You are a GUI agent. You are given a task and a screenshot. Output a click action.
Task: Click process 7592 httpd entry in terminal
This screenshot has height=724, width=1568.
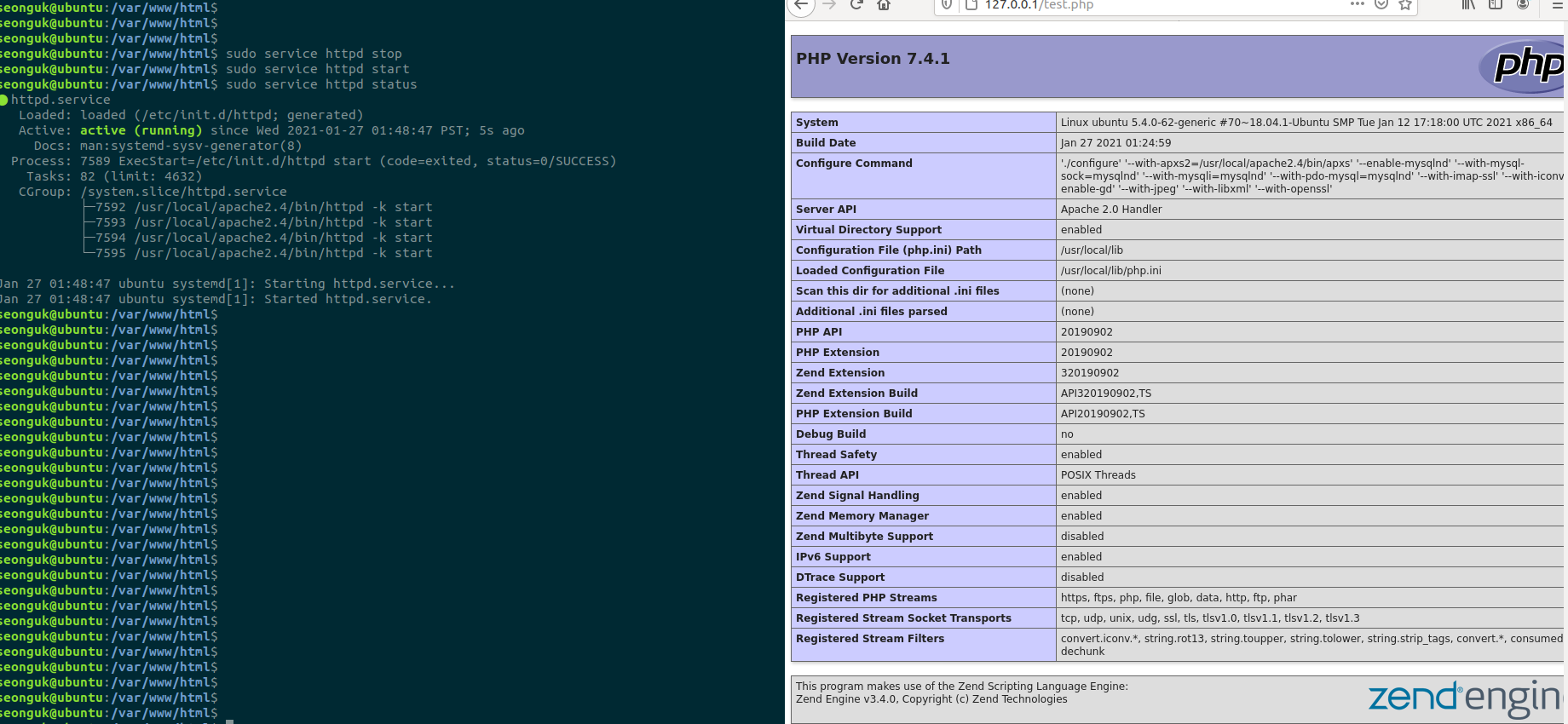[263, 207]
